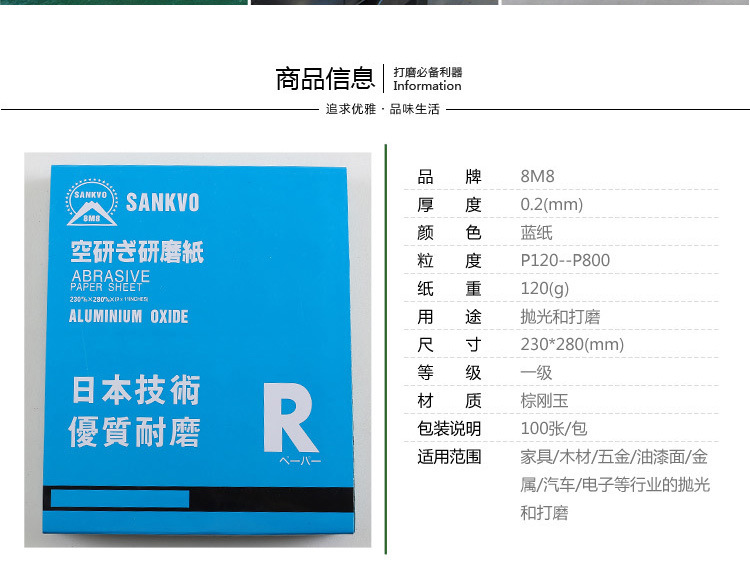Viewport: 750px width, 576px height.
Task: Click the 用途 label
Action: (449, 317)
